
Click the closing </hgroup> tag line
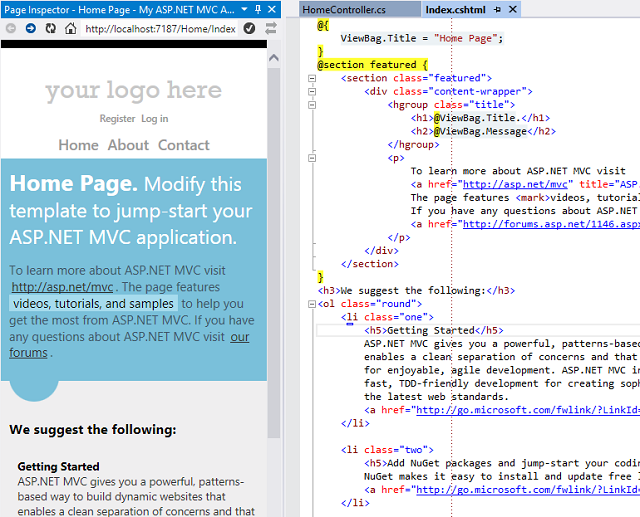pos(413,144)
